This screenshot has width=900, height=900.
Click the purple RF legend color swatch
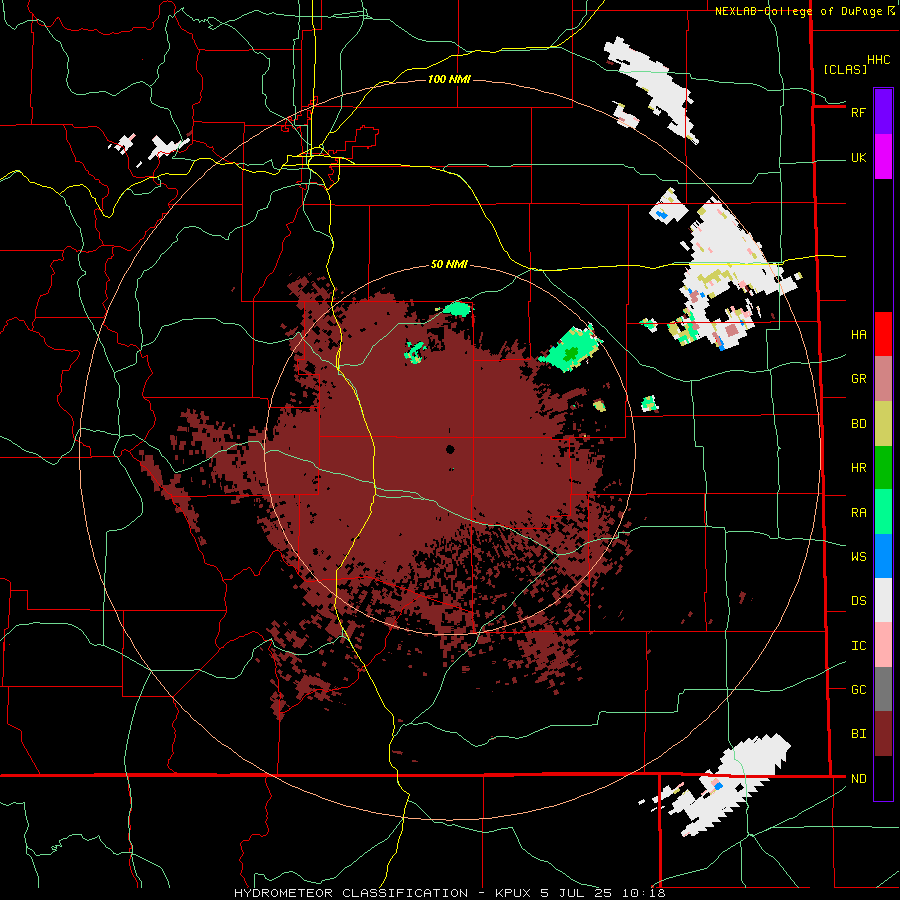(x=883, y=111)
